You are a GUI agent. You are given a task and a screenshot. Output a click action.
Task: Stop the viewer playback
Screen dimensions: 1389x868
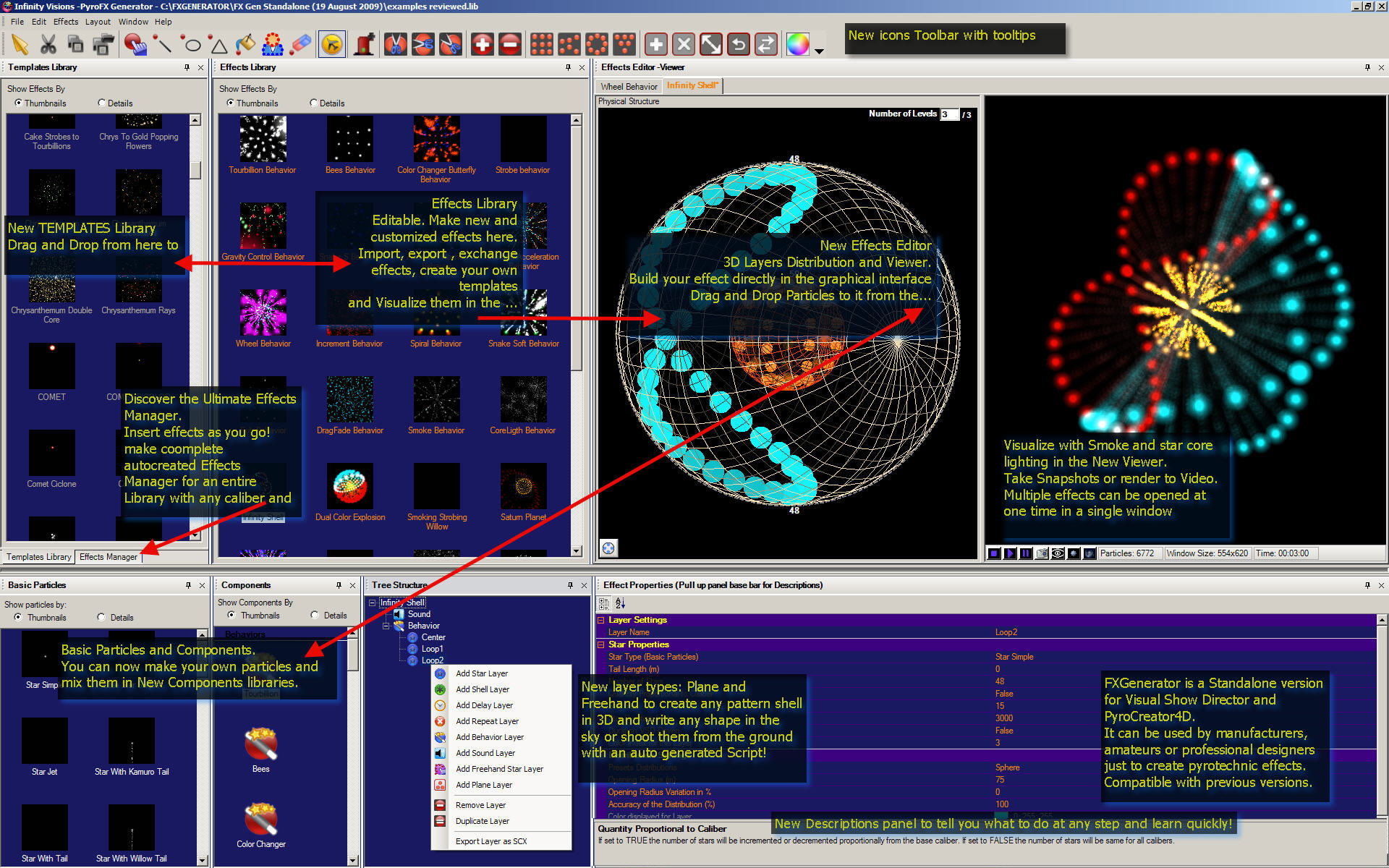[x=994, y=553]
